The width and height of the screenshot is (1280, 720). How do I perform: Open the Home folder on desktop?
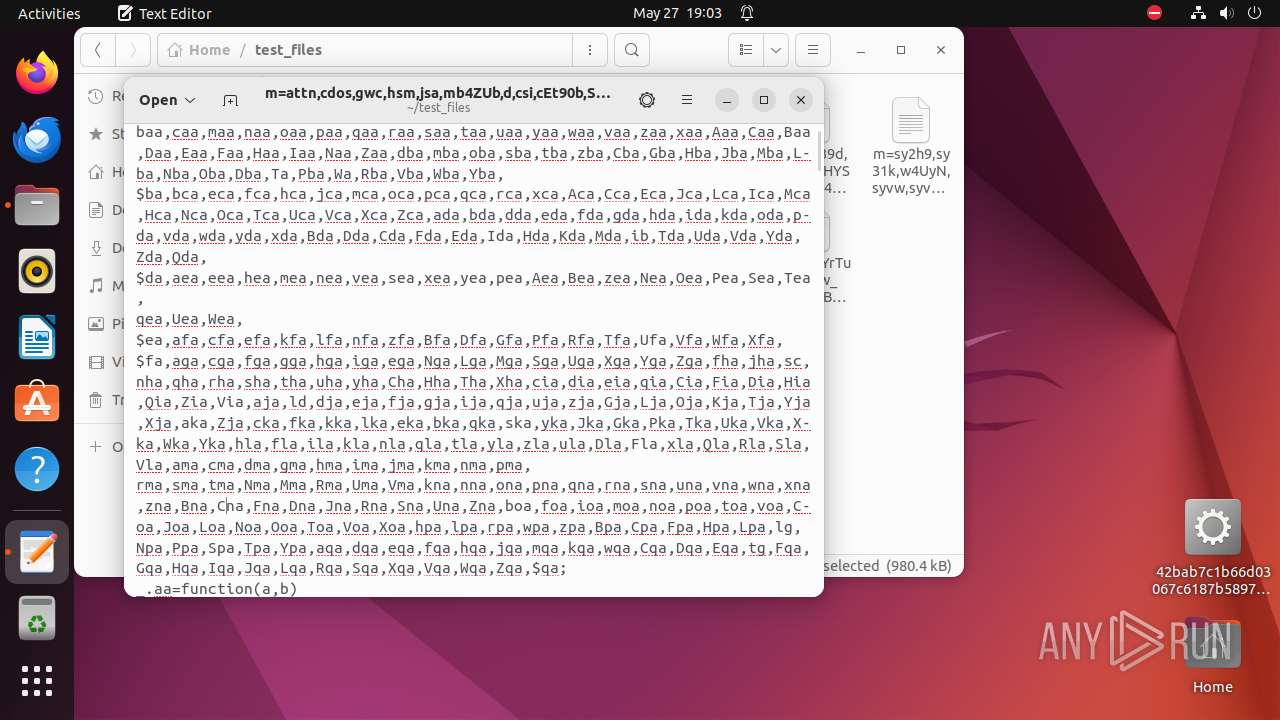[x=1212, y=655]
